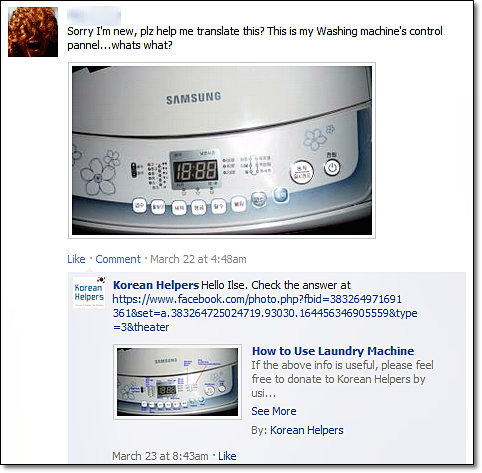Click the blurred poster name above the post
Image resolution: width=482 pixels, height=473 pixels.
pos(94,15)
